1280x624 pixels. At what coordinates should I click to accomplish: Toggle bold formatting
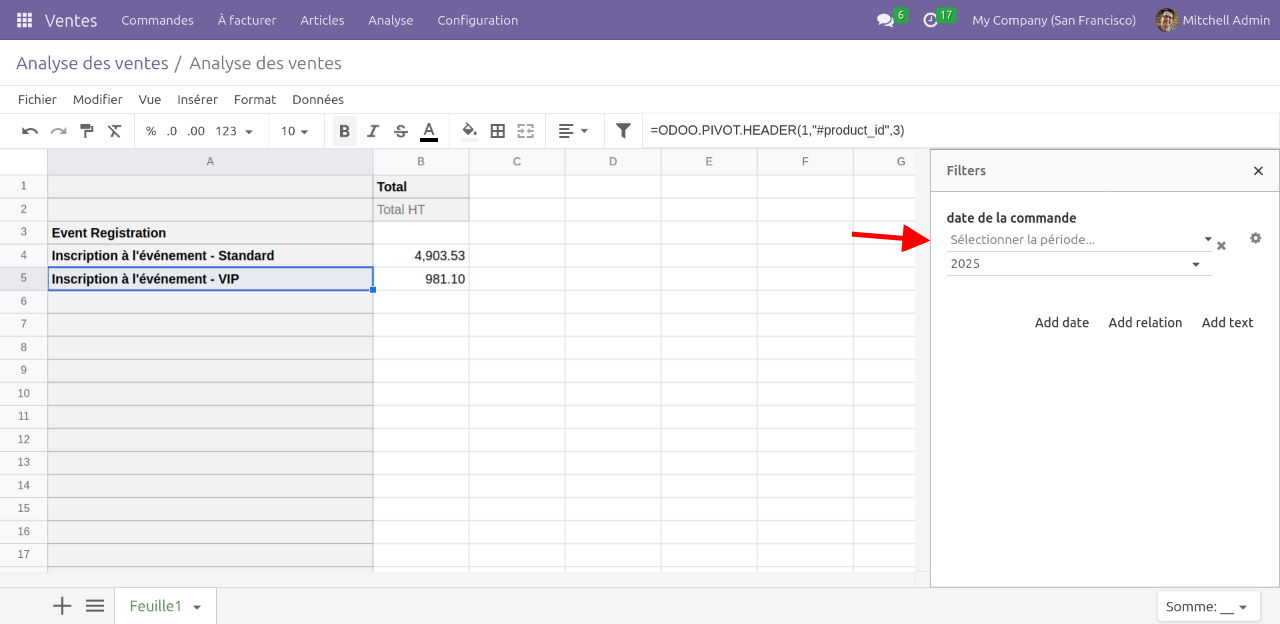(x=345, y=131)
